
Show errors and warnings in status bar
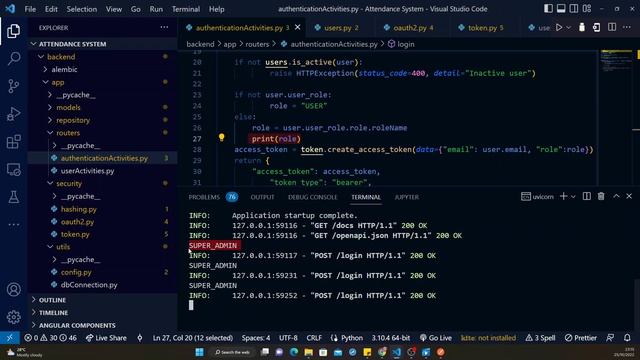point(52,338)
